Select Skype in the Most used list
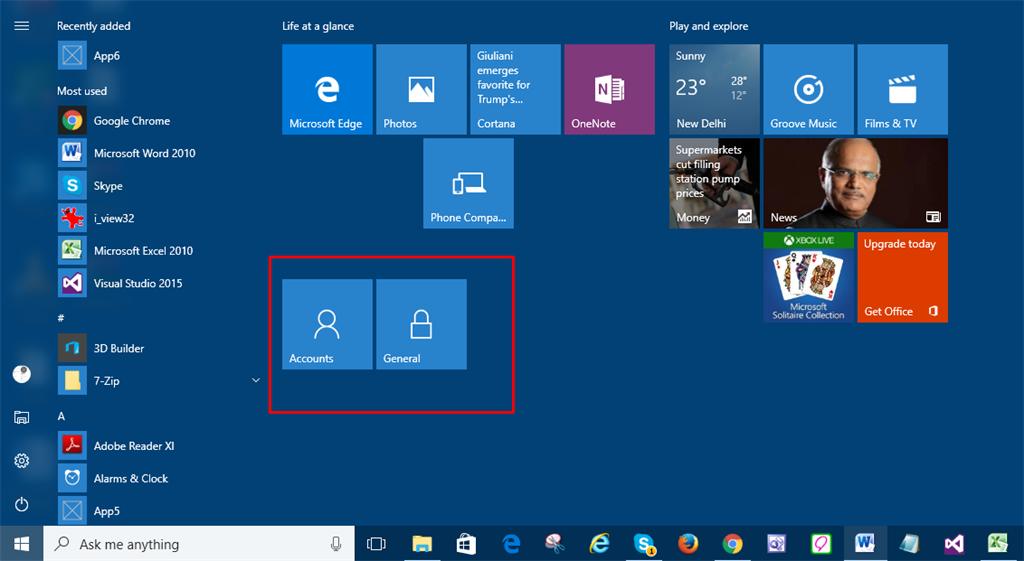Viewport: 1024px width, 561px height. pyautogui.click(x=108, y=186)
